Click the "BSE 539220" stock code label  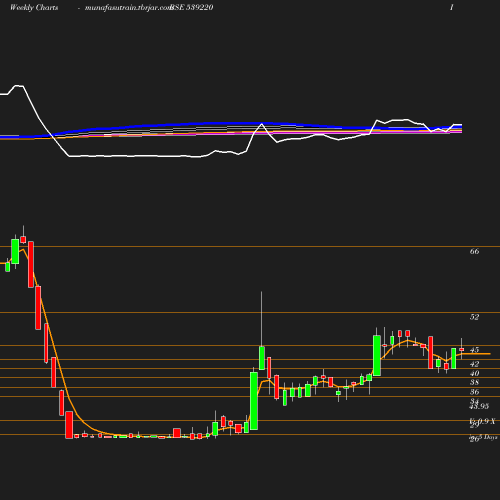coord(192,7)
